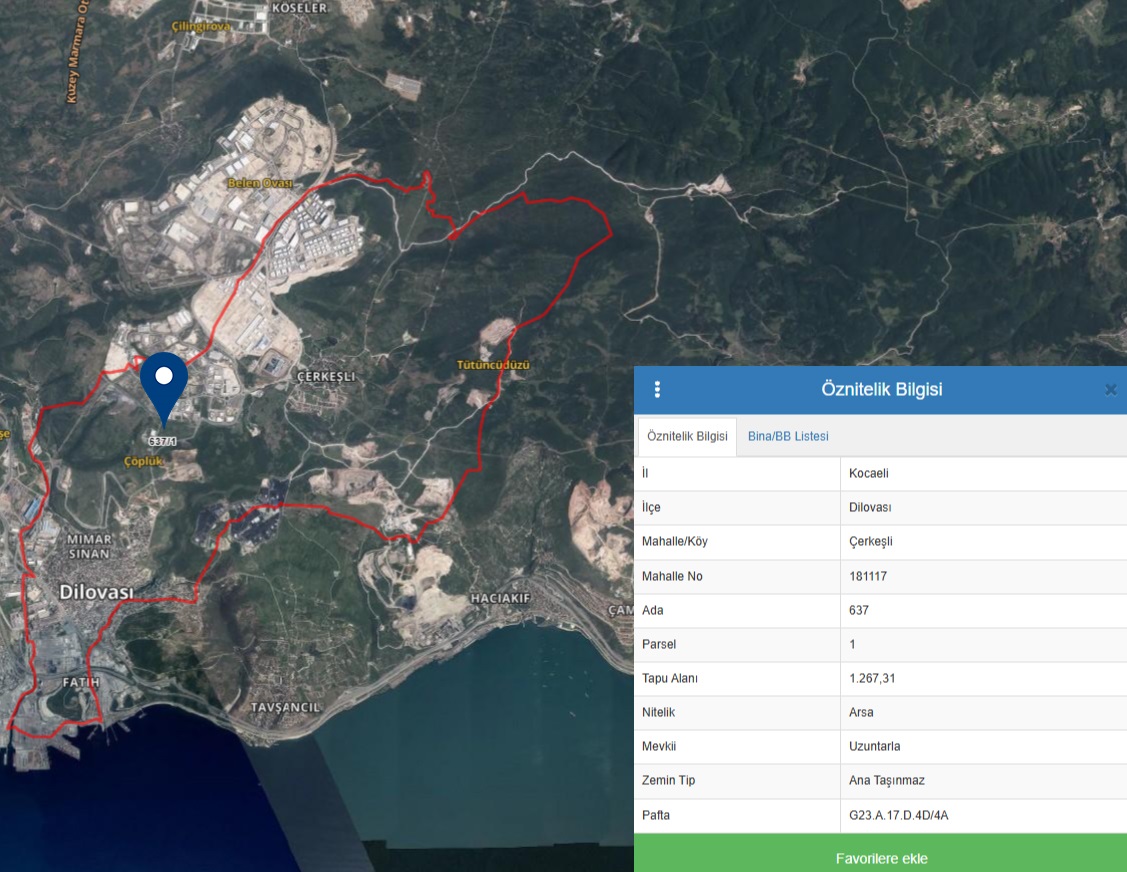Click the Tütüncüdüzü map label

click(493, 365)
